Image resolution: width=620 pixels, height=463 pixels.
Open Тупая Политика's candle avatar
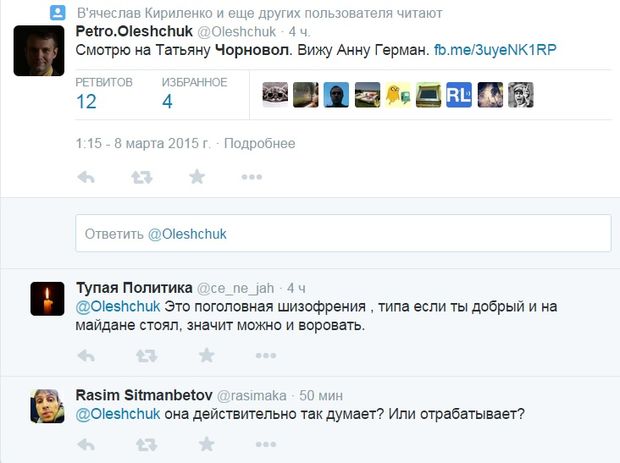tap(46, 295)
